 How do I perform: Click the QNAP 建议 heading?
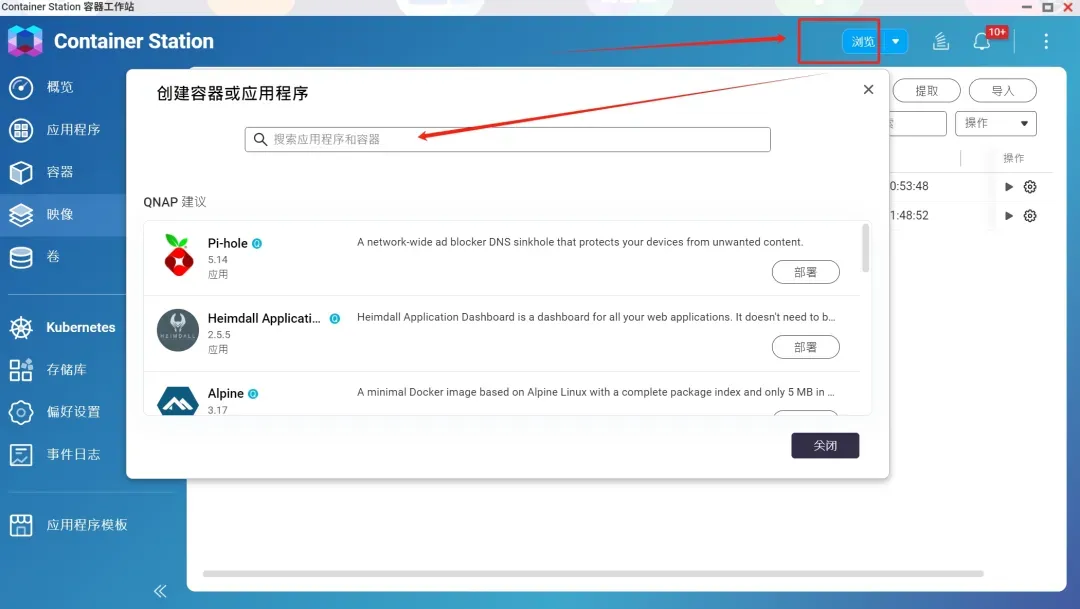[174, 202]
